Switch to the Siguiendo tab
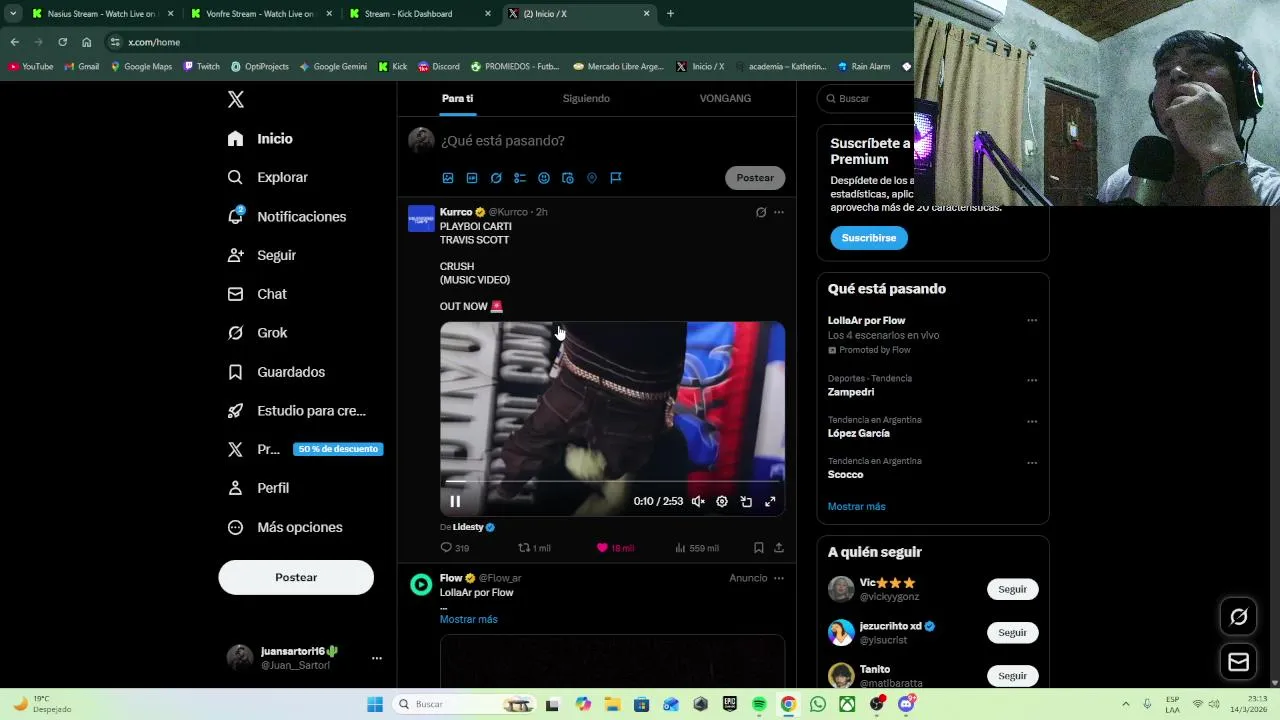1280x720 pixels. coord(586,98)
